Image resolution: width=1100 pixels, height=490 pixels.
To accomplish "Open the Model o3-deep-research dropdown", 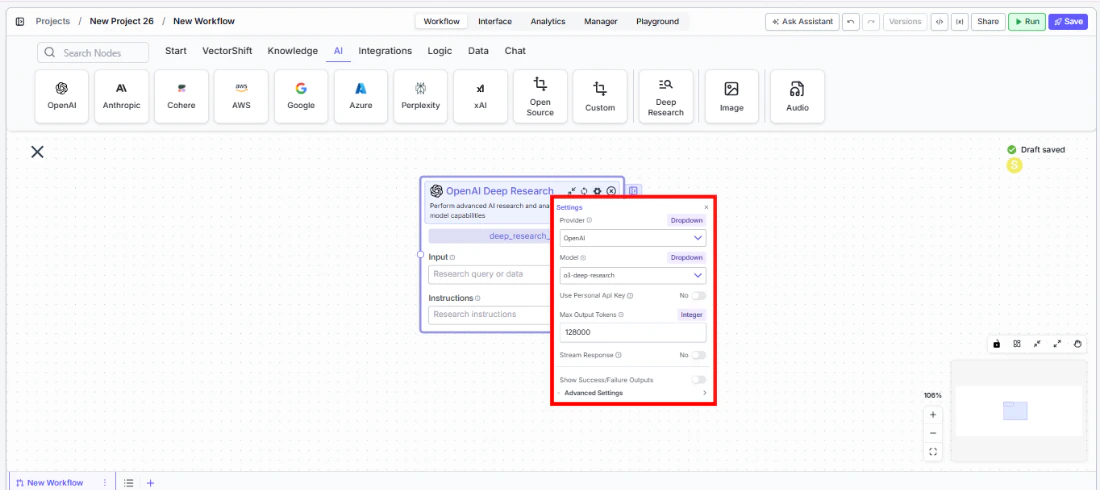I will 633,275.
